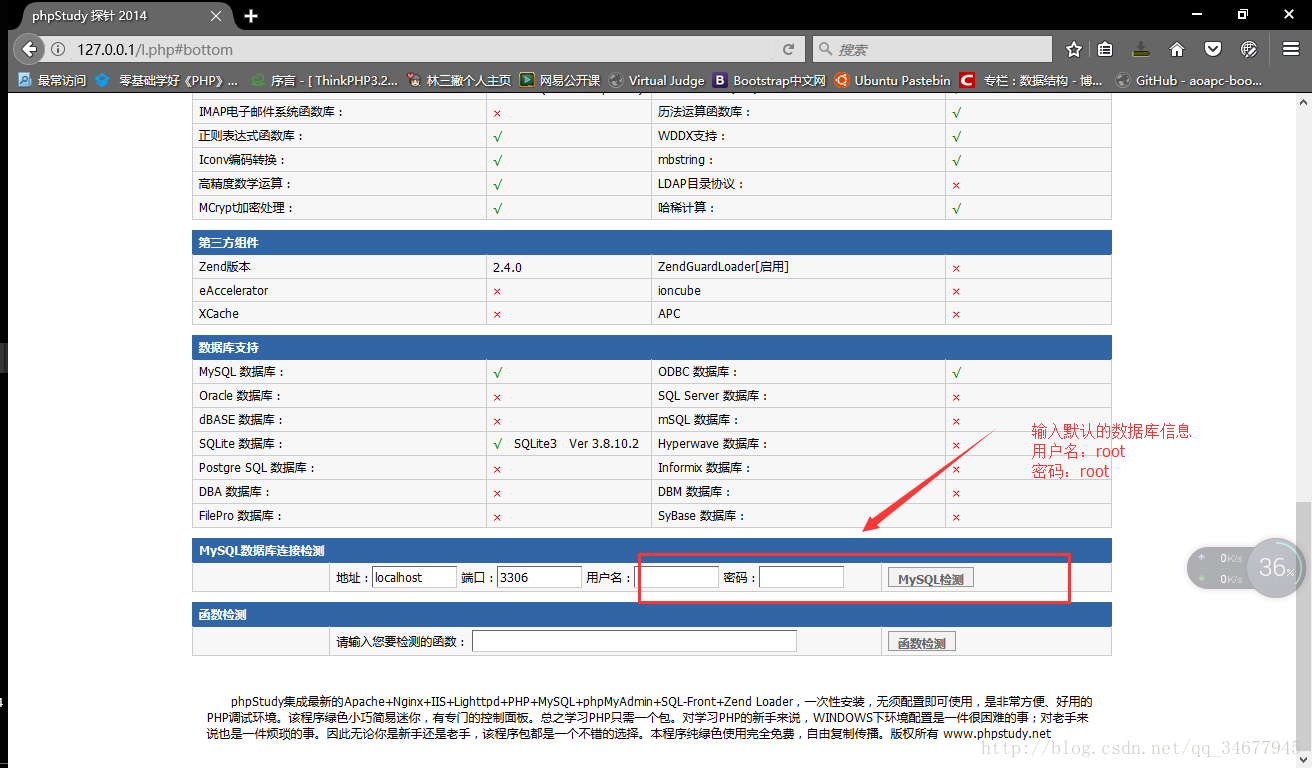Click the MySQL 数据库 row label
The image size is (1312, 768).
tap(242, 372)
